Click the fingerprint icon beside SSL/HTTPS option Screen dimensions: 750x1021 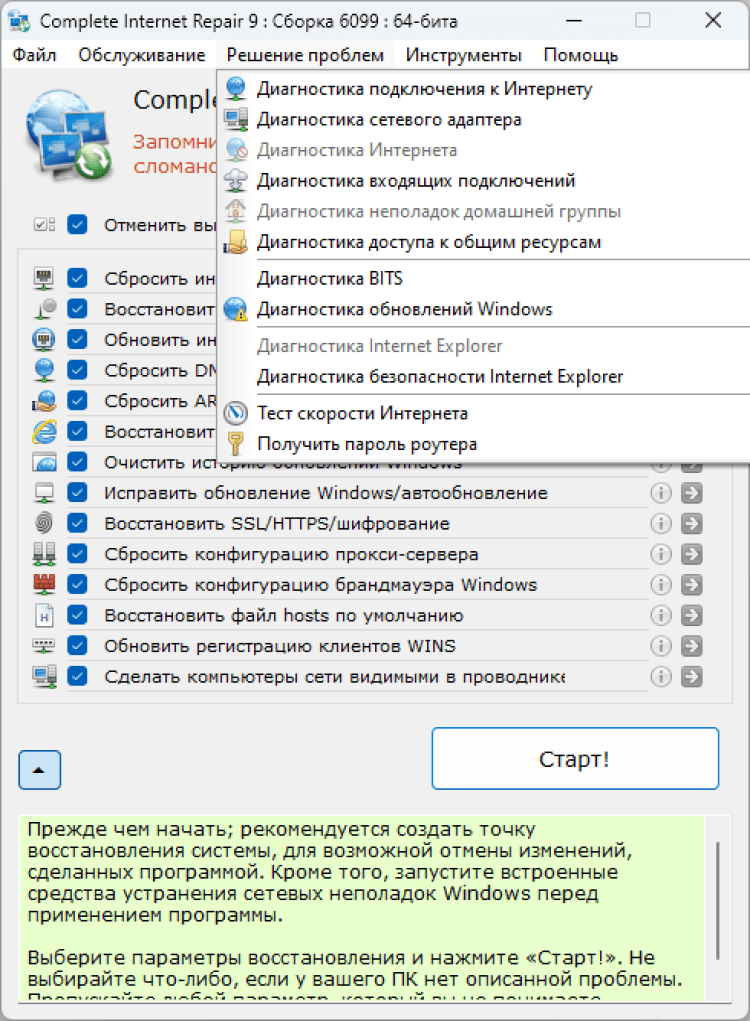click(44, 523)
